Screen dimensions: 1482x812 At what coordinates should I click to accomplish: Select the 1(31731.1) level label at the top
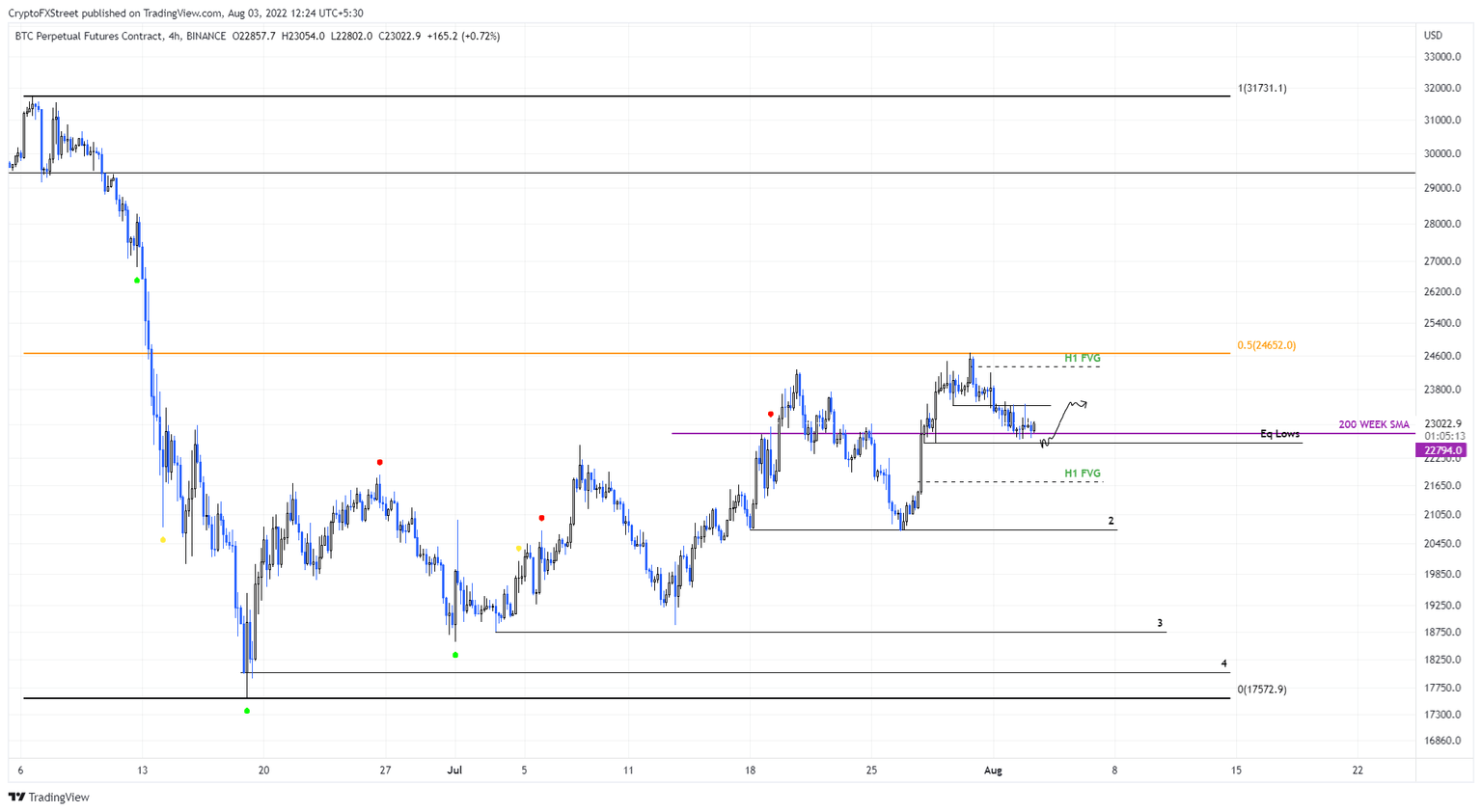tap(1261, 88)
